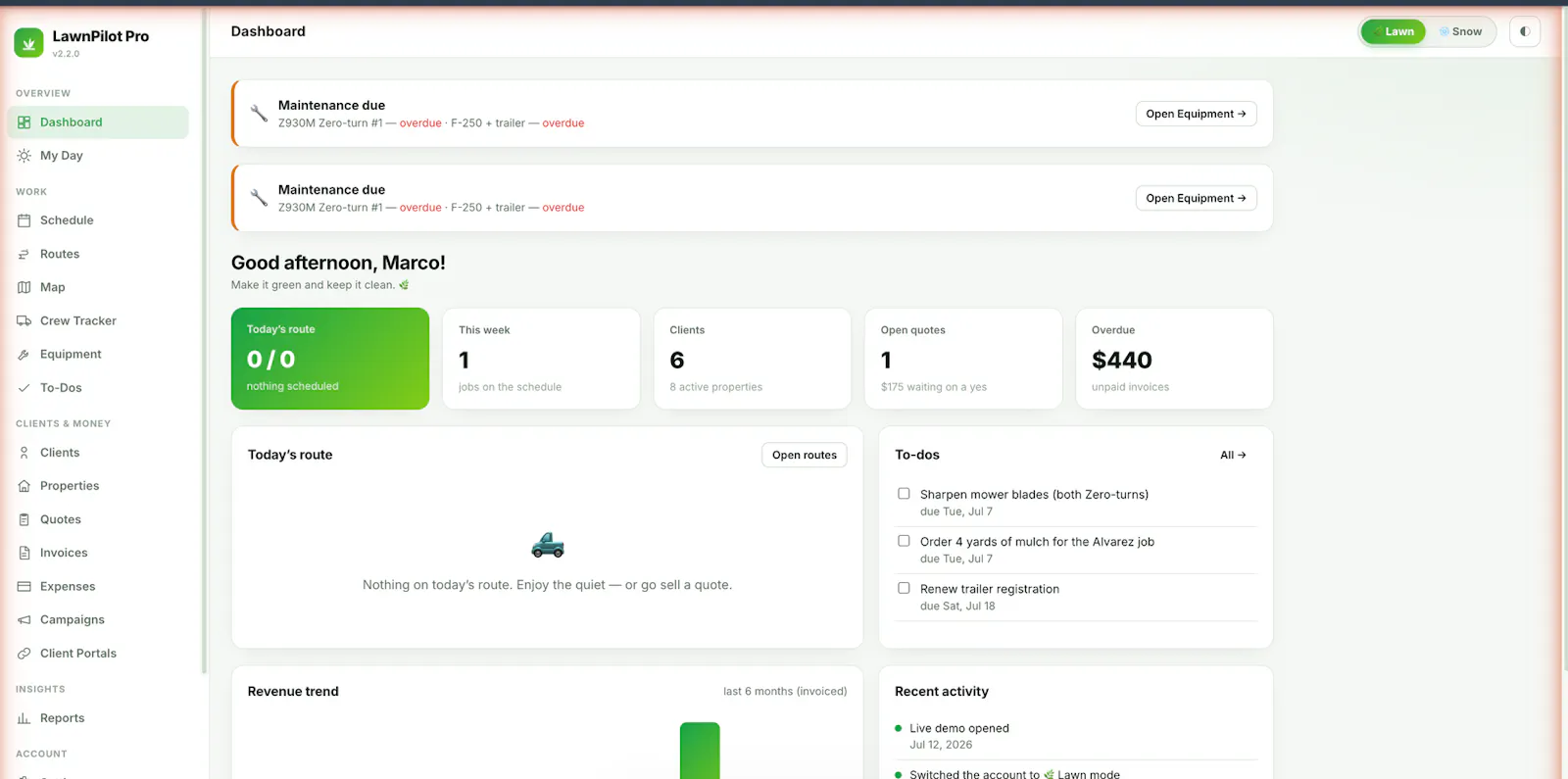Click the wrench icon in first Maintenance due alert
This screenshot has width=1568, height=779.
(259, 114)
